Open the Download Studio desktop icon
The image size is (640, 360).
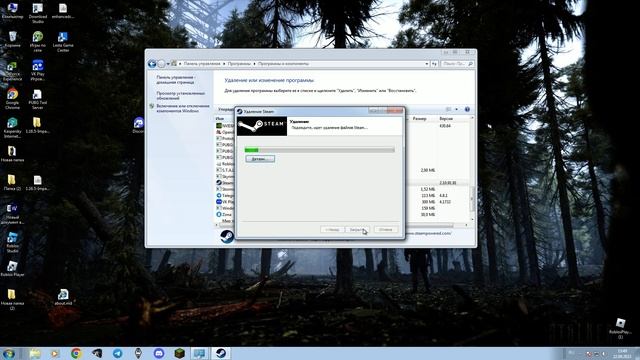[x=38, y=12]
